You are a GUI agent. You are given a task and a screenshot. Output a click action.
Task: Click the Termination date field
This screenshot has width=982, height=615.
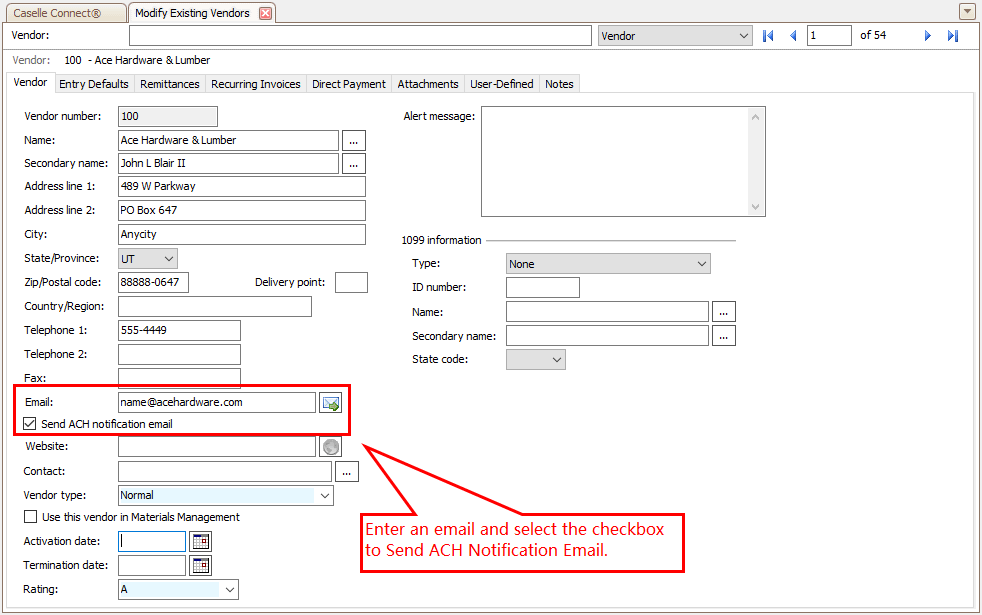[152, 566]
